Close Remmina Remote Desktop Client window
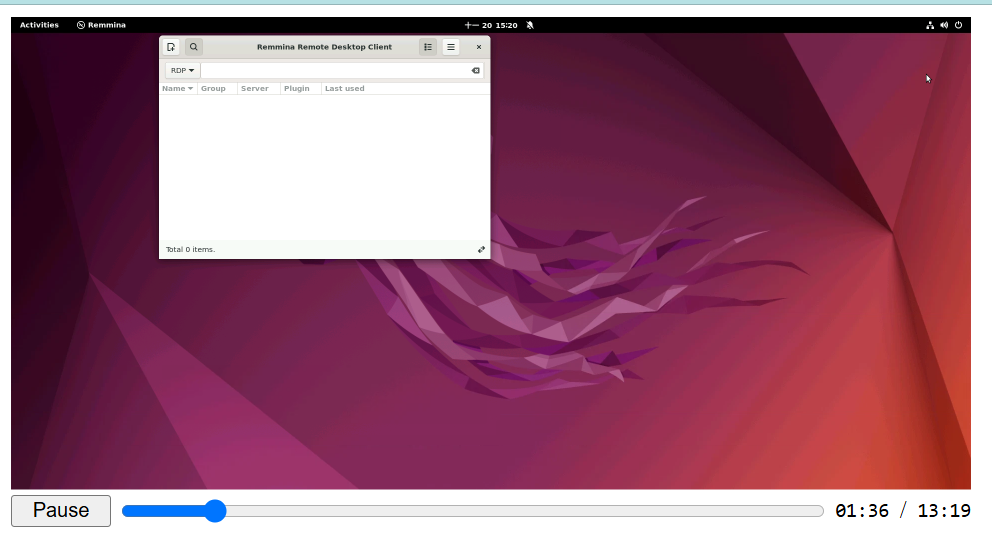Viewport: 992px width, 543px height. tap(479, 47)
